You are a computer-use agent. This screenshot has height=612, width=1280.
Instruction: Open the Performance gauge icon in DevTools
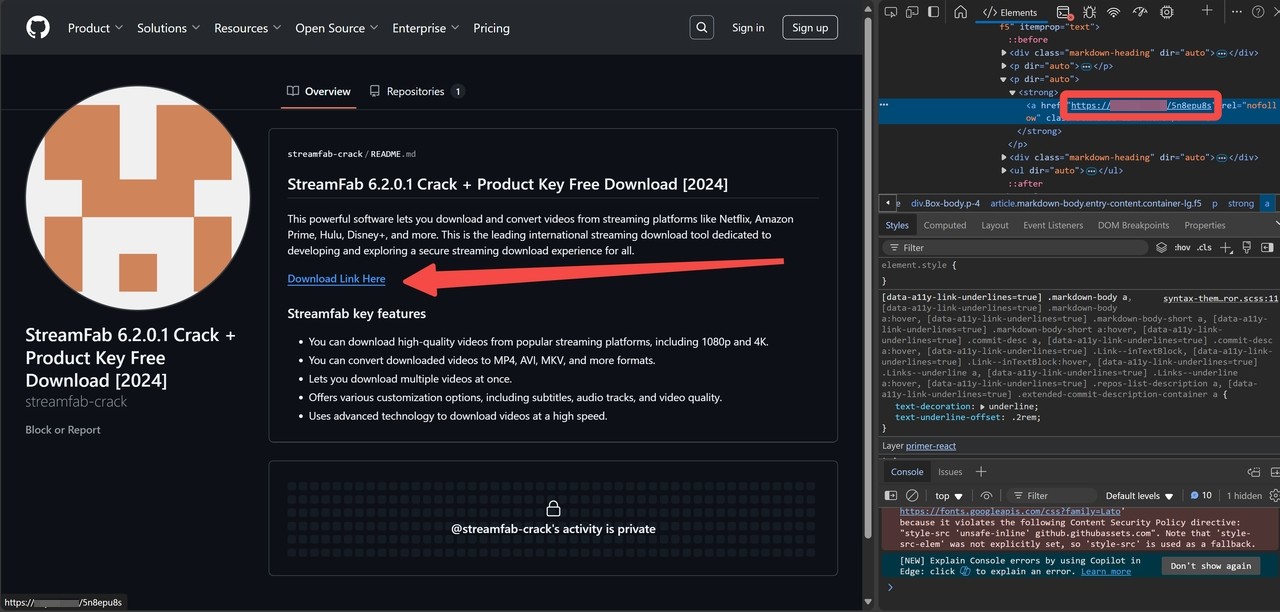[x=1140, y=12]
